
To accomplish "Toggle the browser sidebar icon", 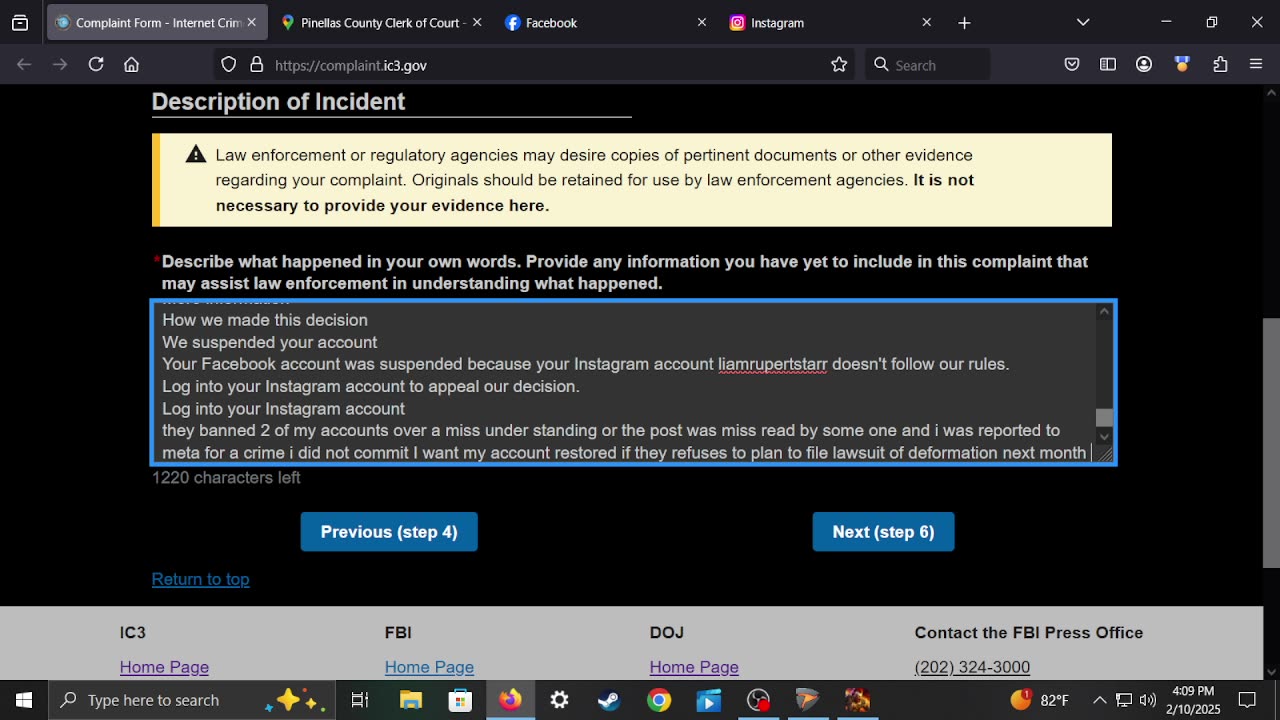I will (x=1108, y=64).
